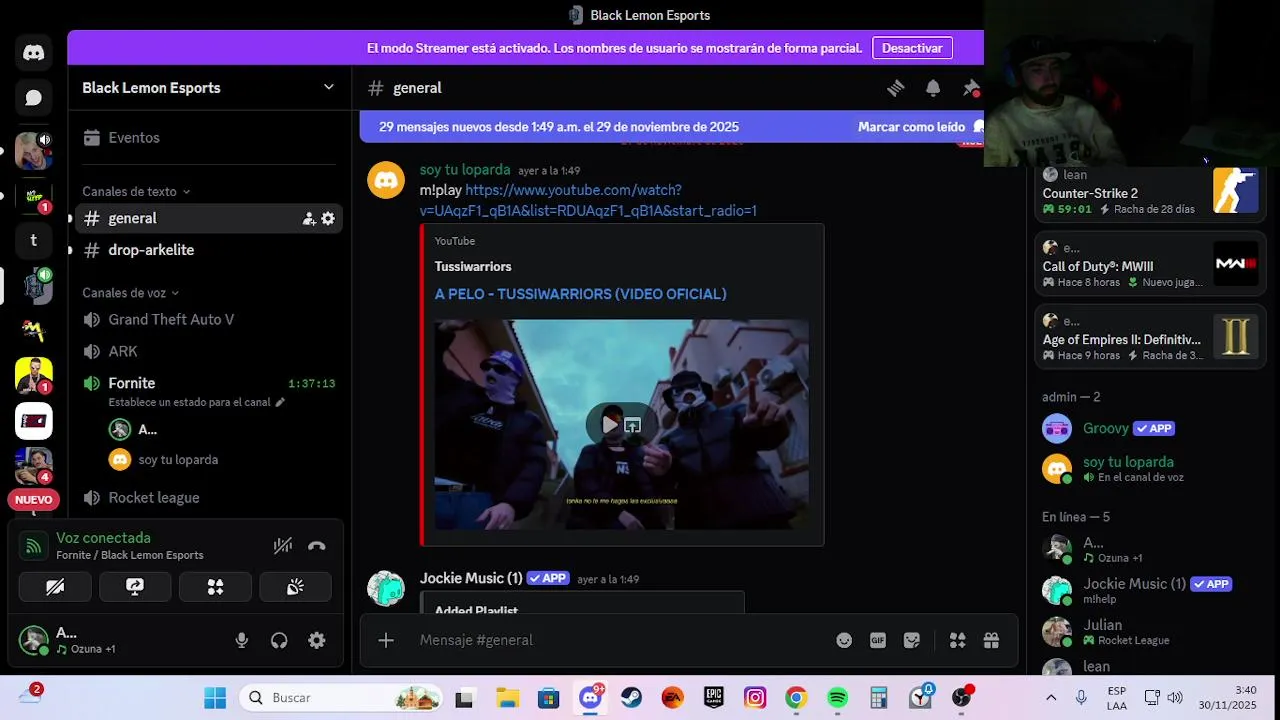Show hidden system tray icons chevron
The image size is (1280, 720).
(1051, 698)
